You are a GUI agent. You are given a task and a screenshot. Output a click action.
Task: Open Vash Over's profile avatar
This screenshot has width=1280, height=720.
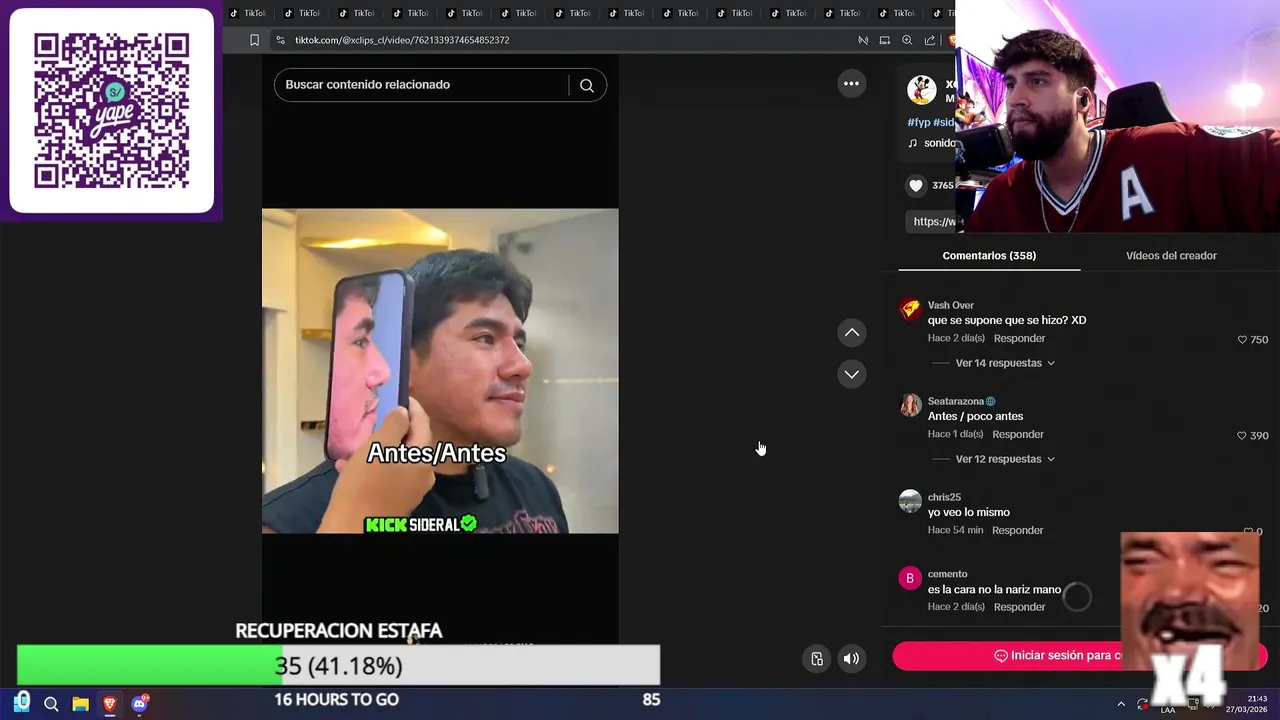click(x=910, y=309)
